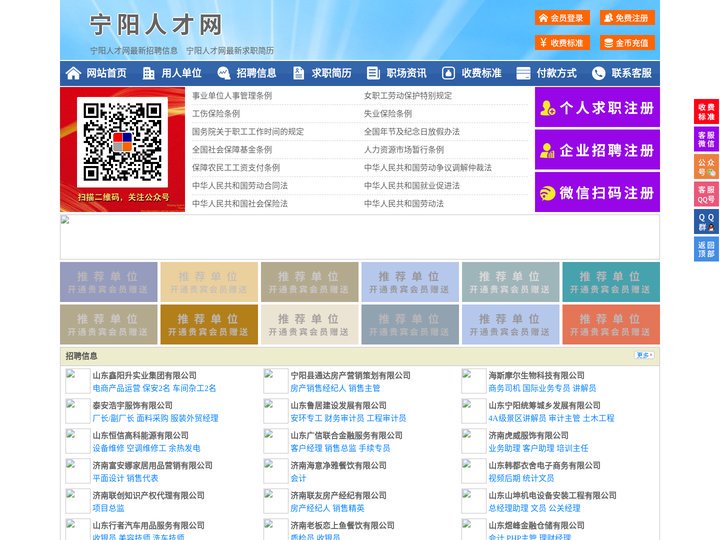Screen dimensions: 720x540
Task: Click 更多 in 招聘信息 section header
Action: click(644, 355)
